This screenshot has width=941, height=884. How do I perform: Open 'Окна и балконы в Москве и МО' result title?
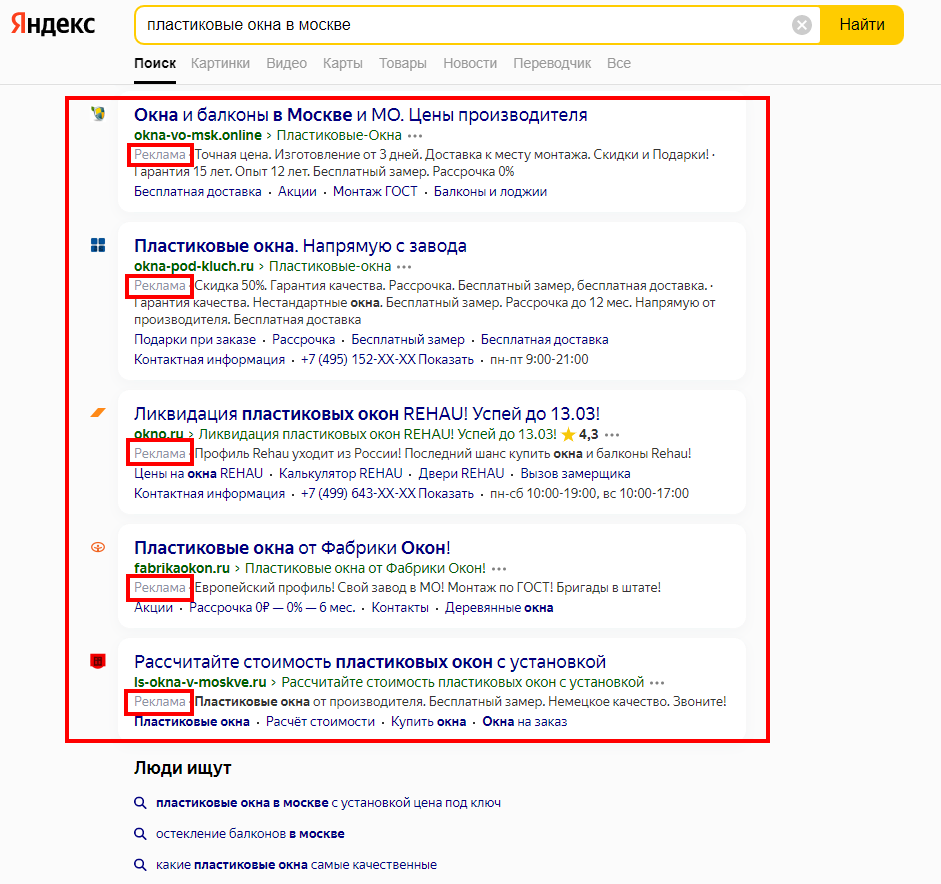coord(360,115)
